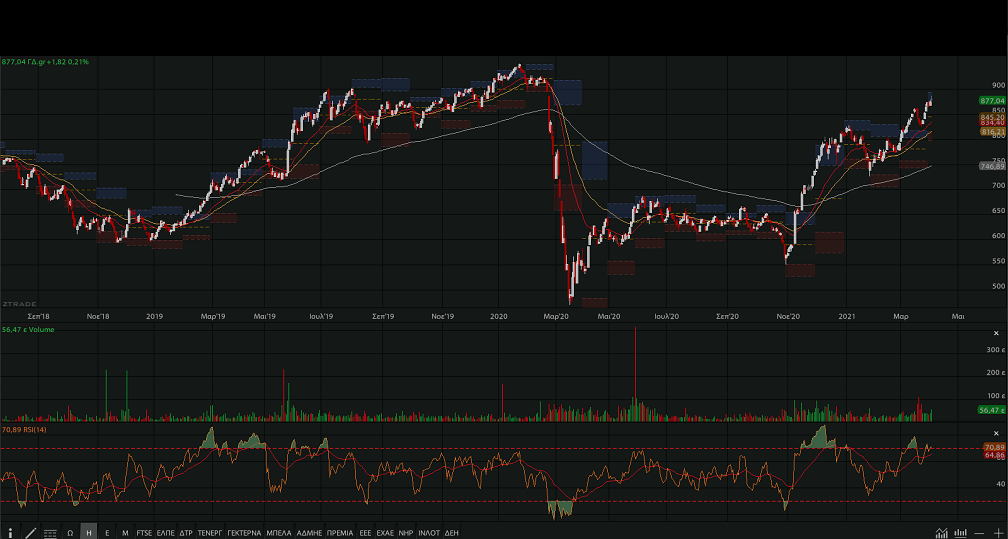This screenshot has height=539, width=1008.
Task: Click the 2019 date axis label
Action: (154, 316)
